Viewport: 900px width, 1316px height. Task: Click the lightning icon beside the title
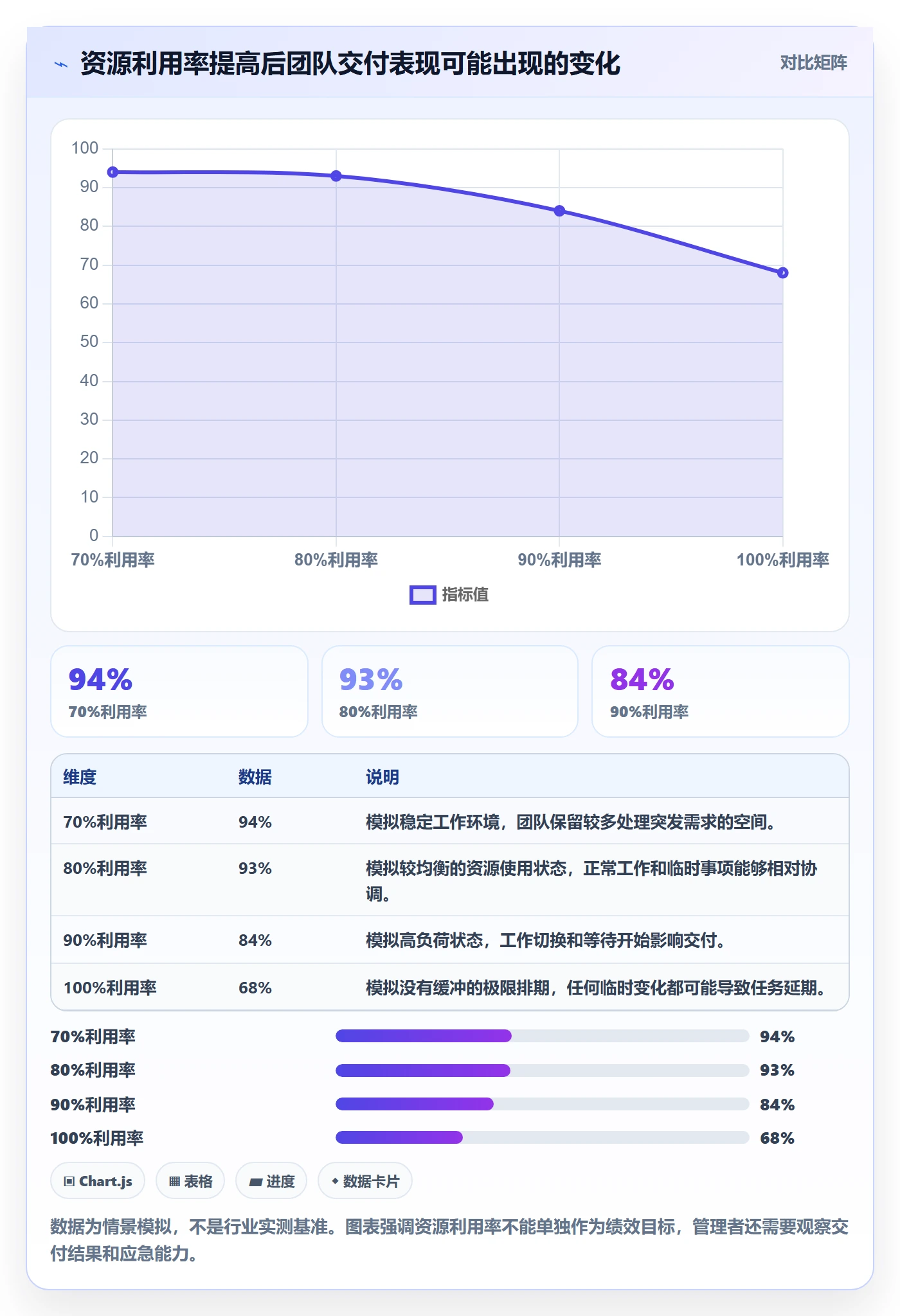tap(61, 64)
